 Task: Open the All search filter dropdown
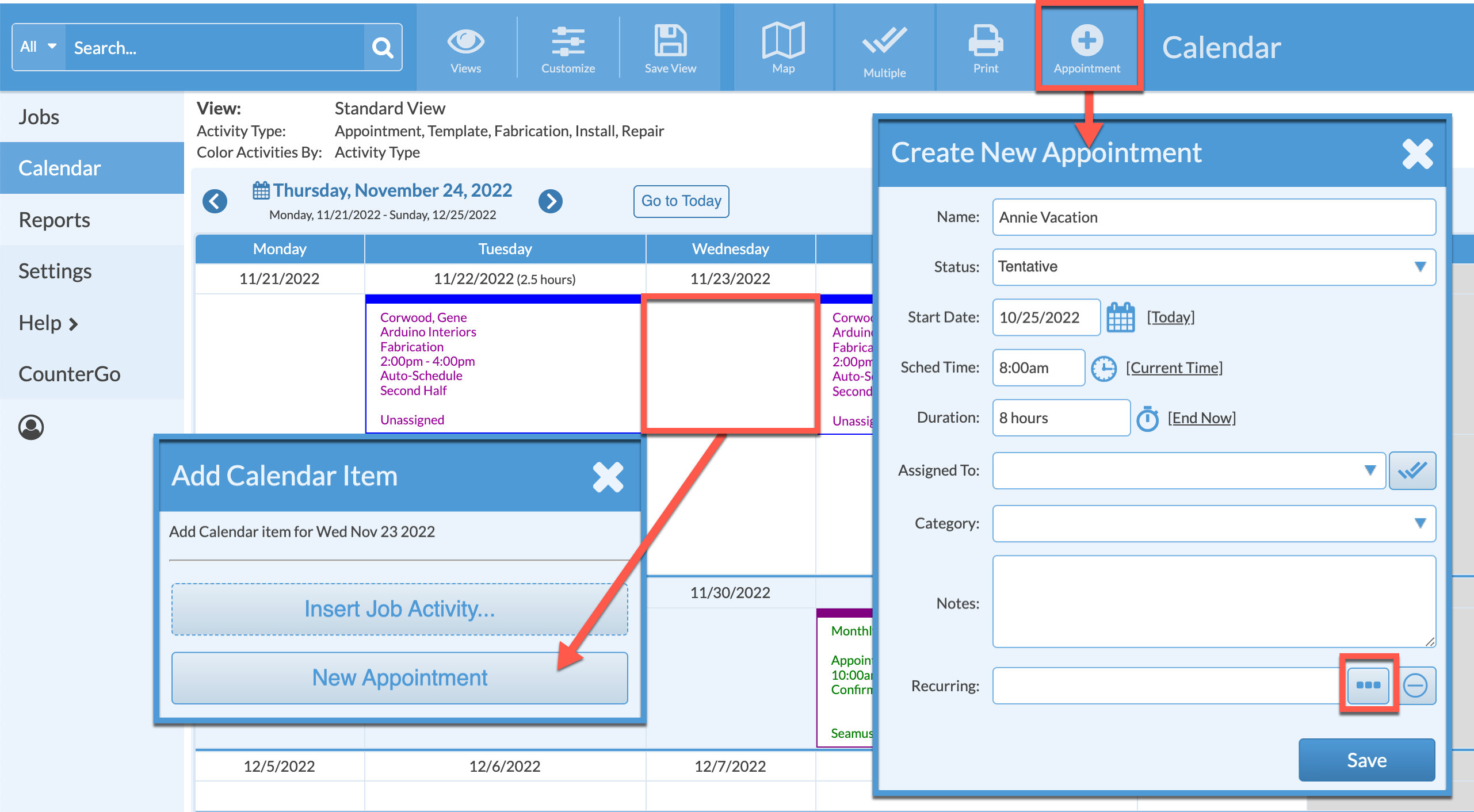pyautogui.click(x=39, y=47)
